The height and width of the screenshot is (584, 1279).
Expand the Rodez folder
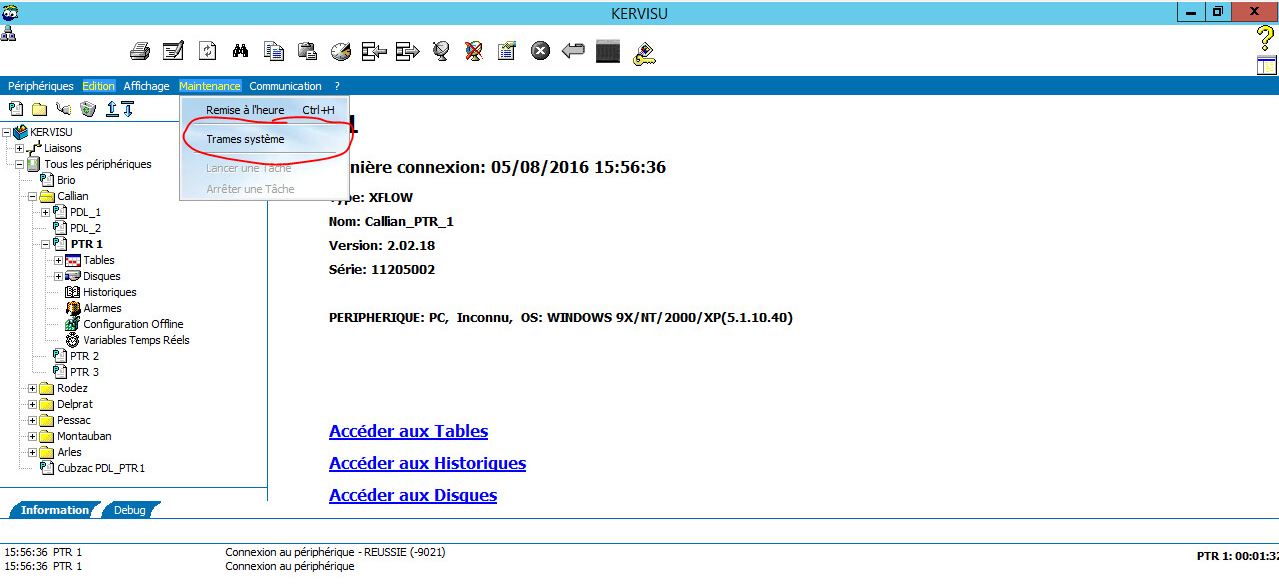32,388
